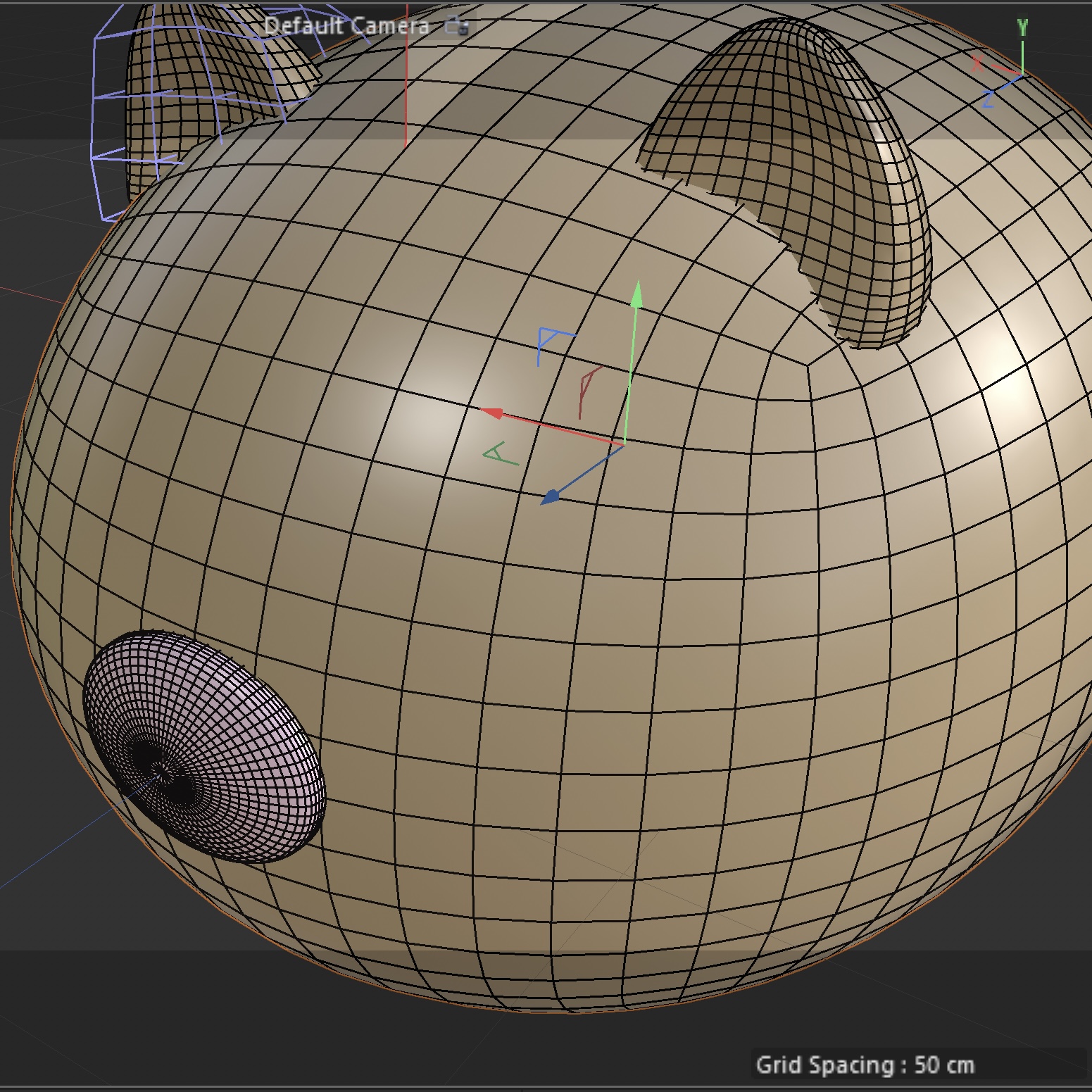1092x1092 pixels.
Task: Click the dark red plane handle on the gizmo
Action: 588,389
